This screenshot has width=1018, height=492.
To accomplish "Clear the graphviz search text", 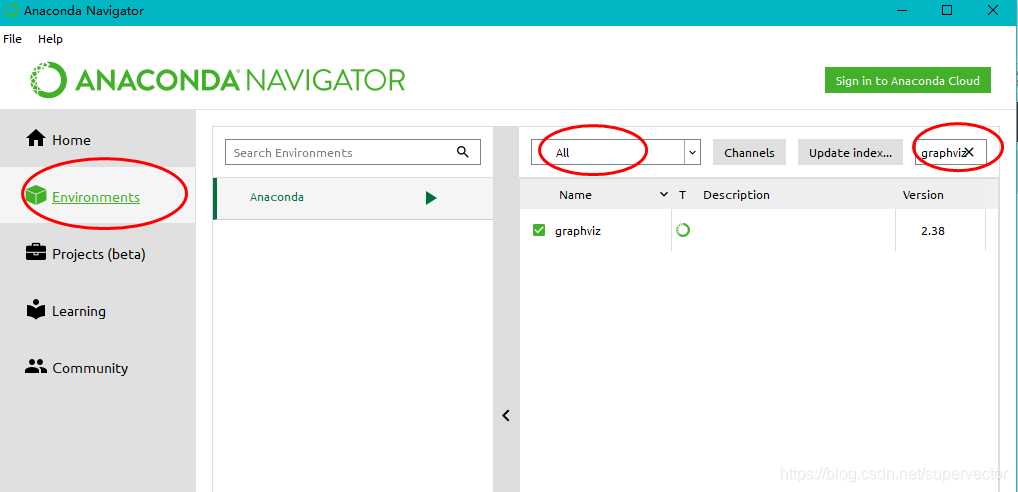I will click(x=969, y=152).
